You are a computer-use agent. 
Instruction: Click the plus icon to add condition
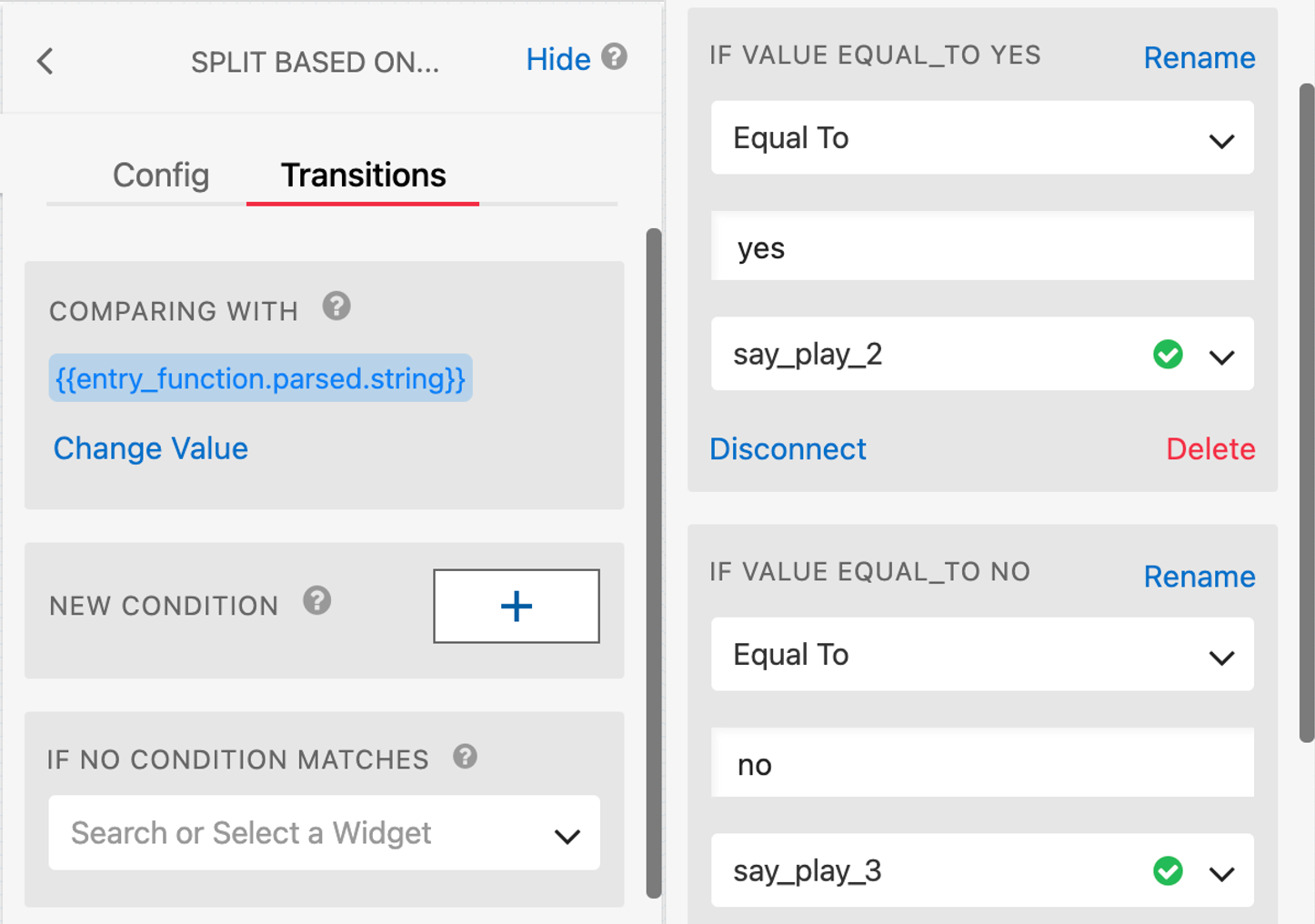516,607
